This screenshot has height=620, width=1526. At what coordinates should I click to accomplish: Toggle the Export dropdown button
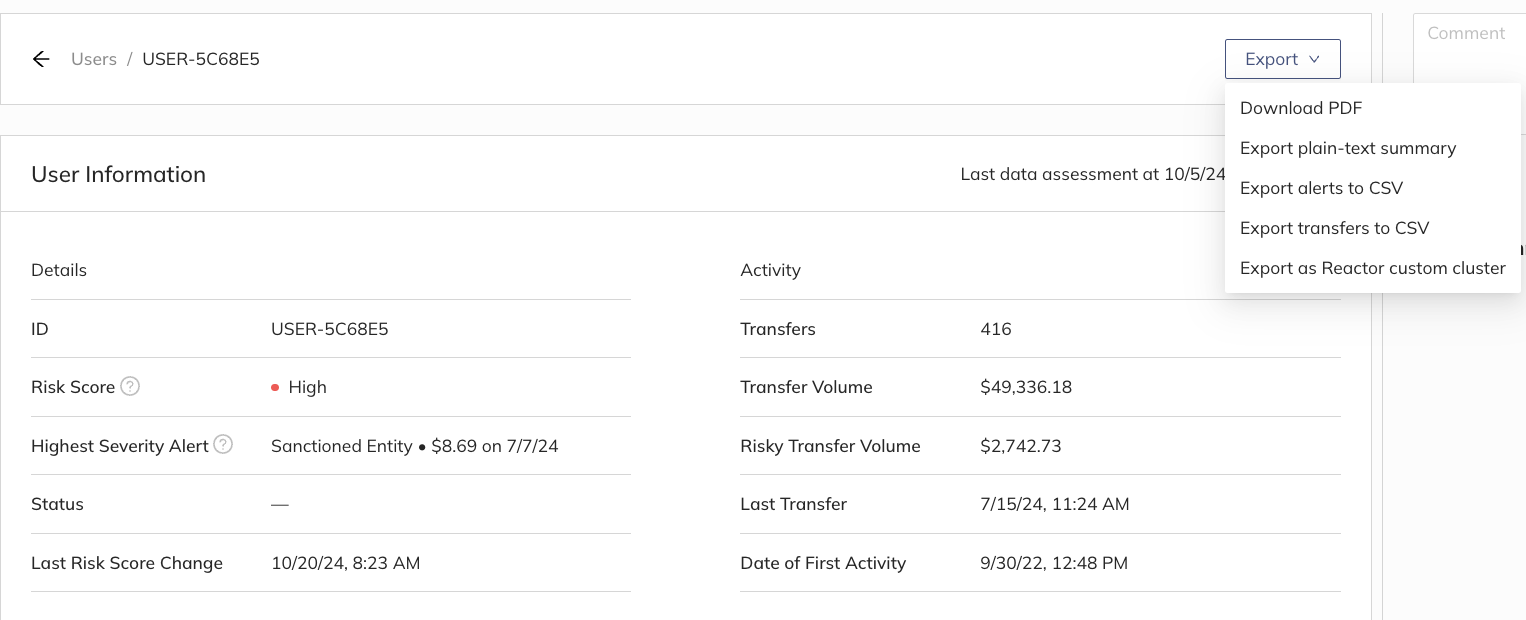coord(1282,59)
